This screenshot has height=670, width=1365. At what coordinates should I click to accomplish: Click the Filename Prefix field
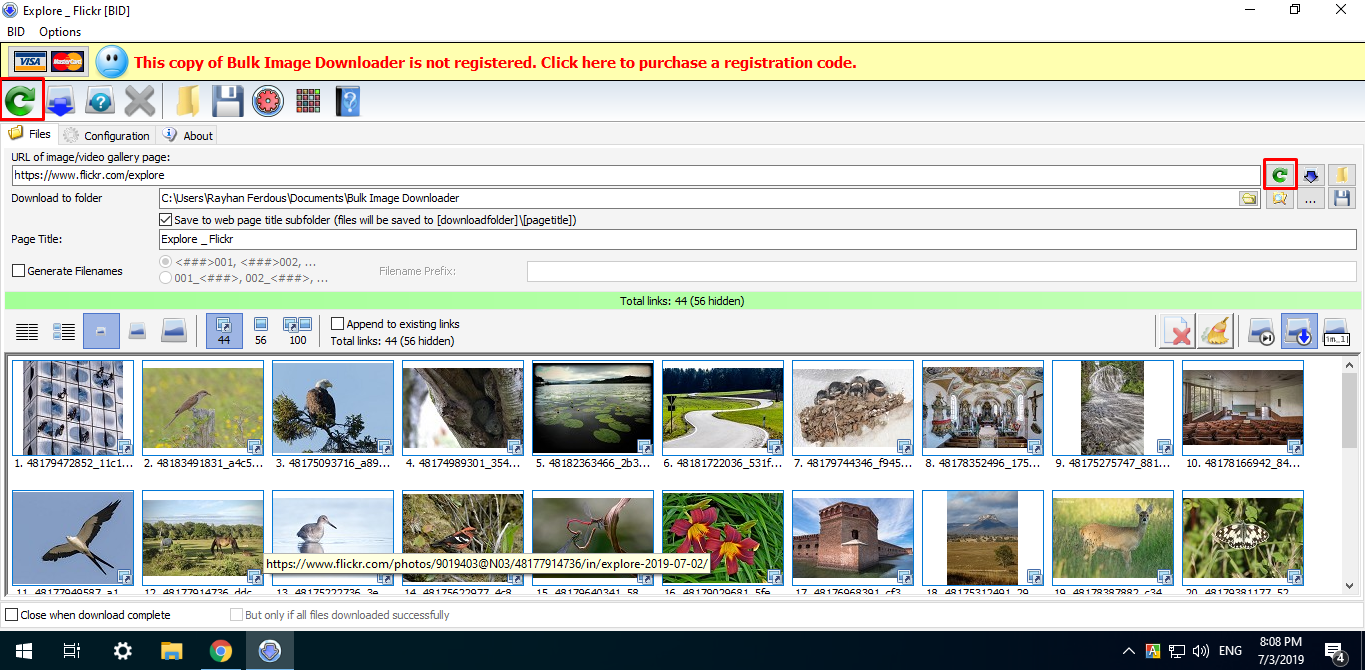941,271
